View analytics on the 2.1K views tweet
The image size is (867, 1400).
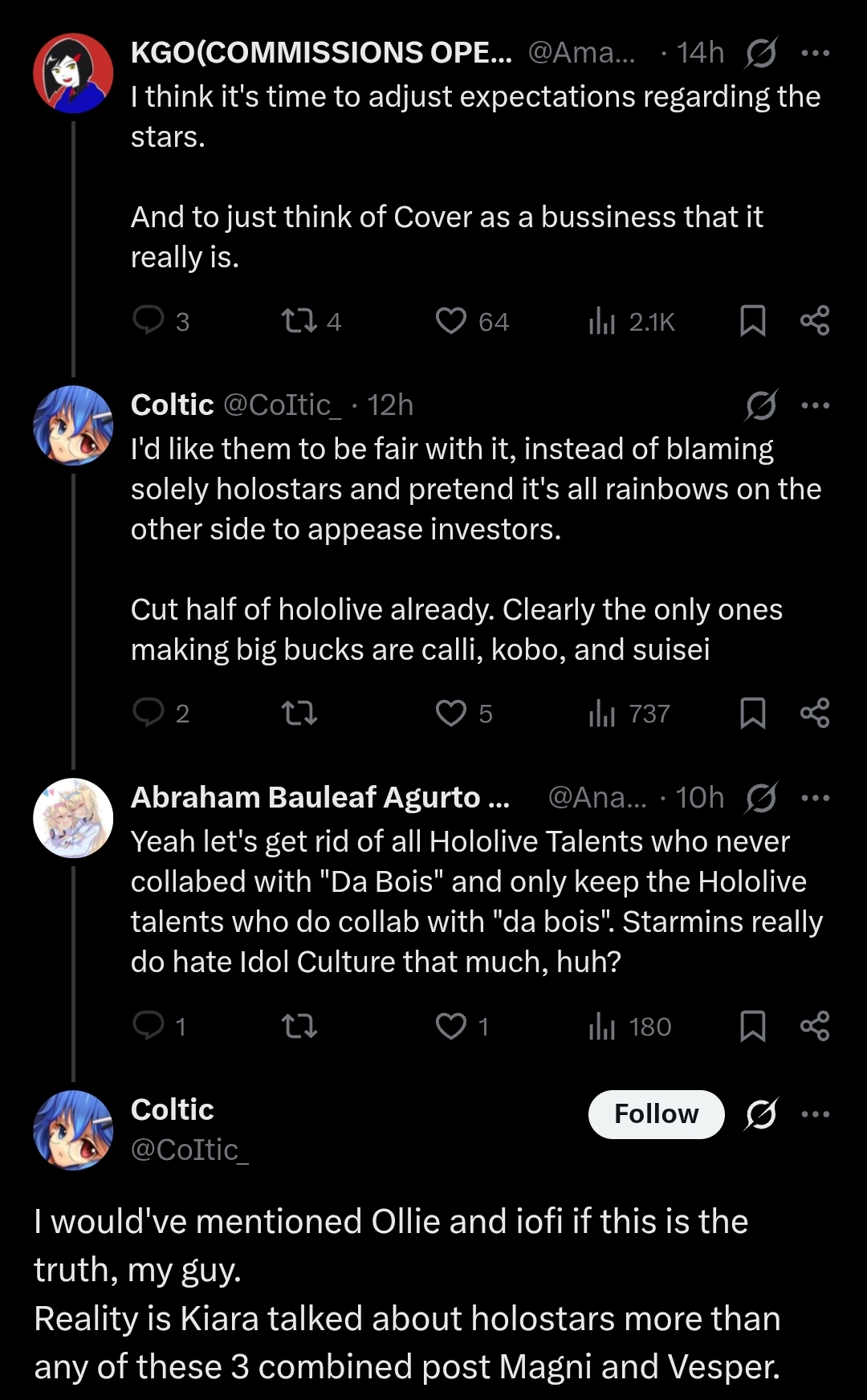pos(602,321)
